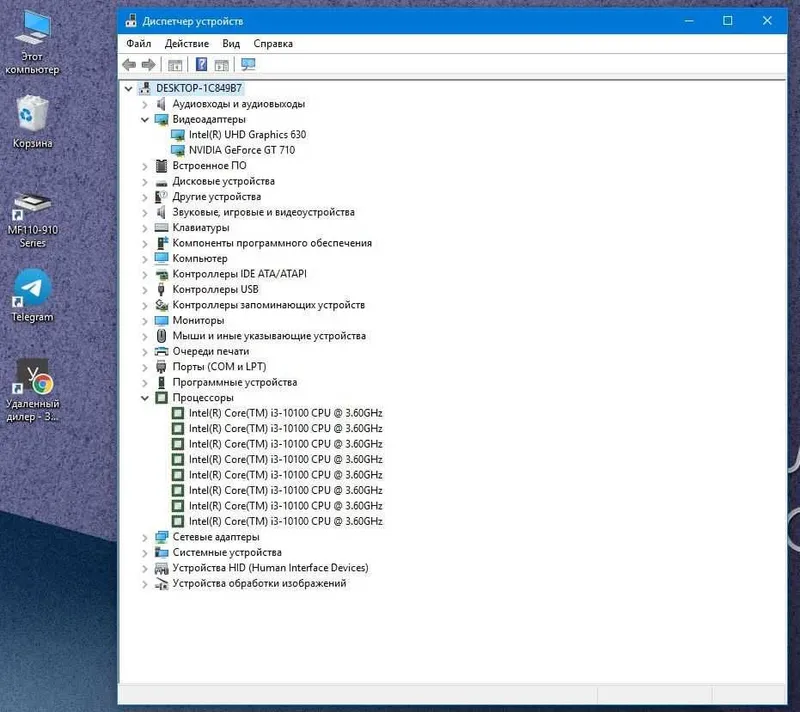The image size is (800, 712).
Task: Open the Действие menu
Action: point(187,43)
